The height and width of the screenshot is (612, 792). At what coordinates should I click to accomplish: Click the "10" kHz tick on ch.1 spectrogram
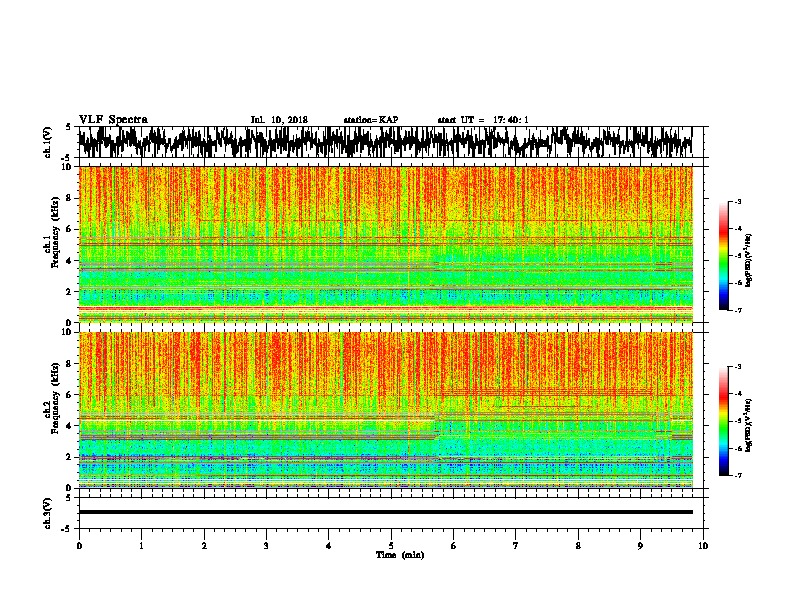click(x=68, y=167)
